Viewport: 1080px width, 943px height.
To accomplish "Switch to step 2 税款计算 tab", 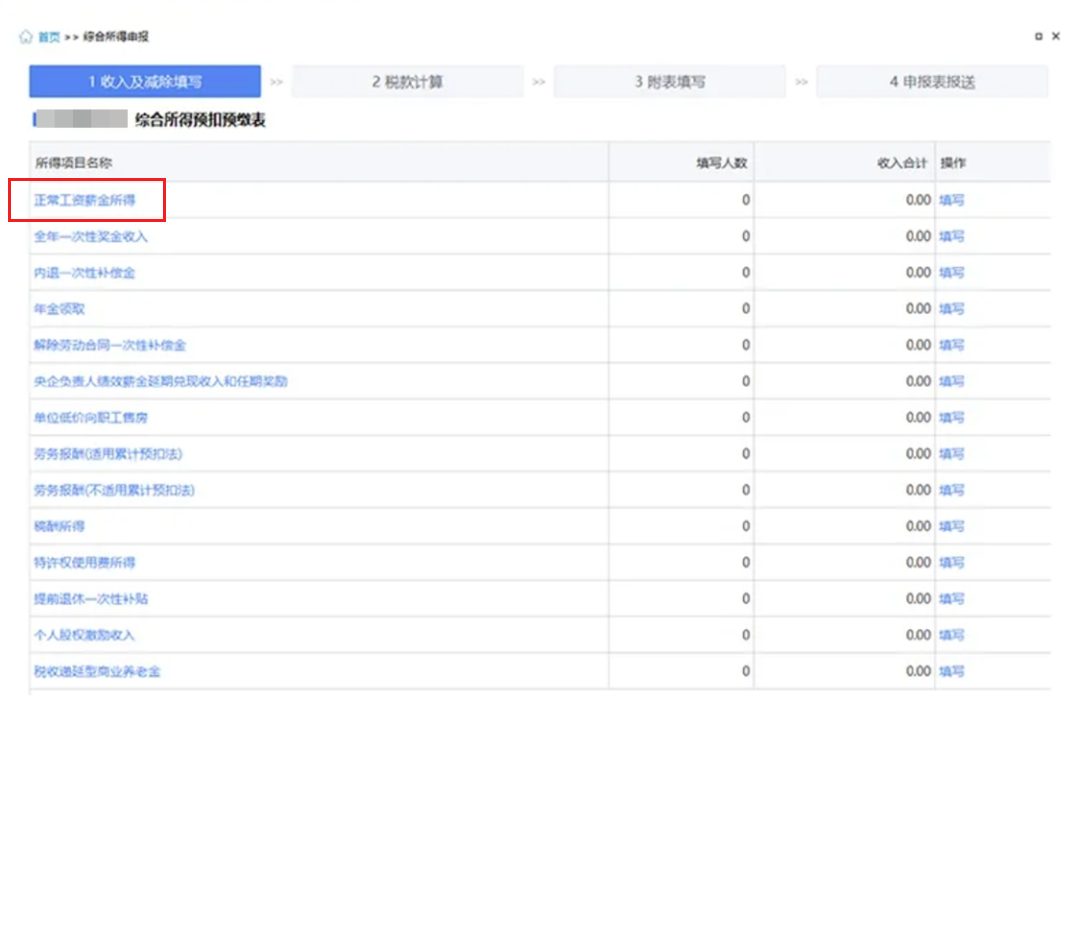I will point(407,82).
